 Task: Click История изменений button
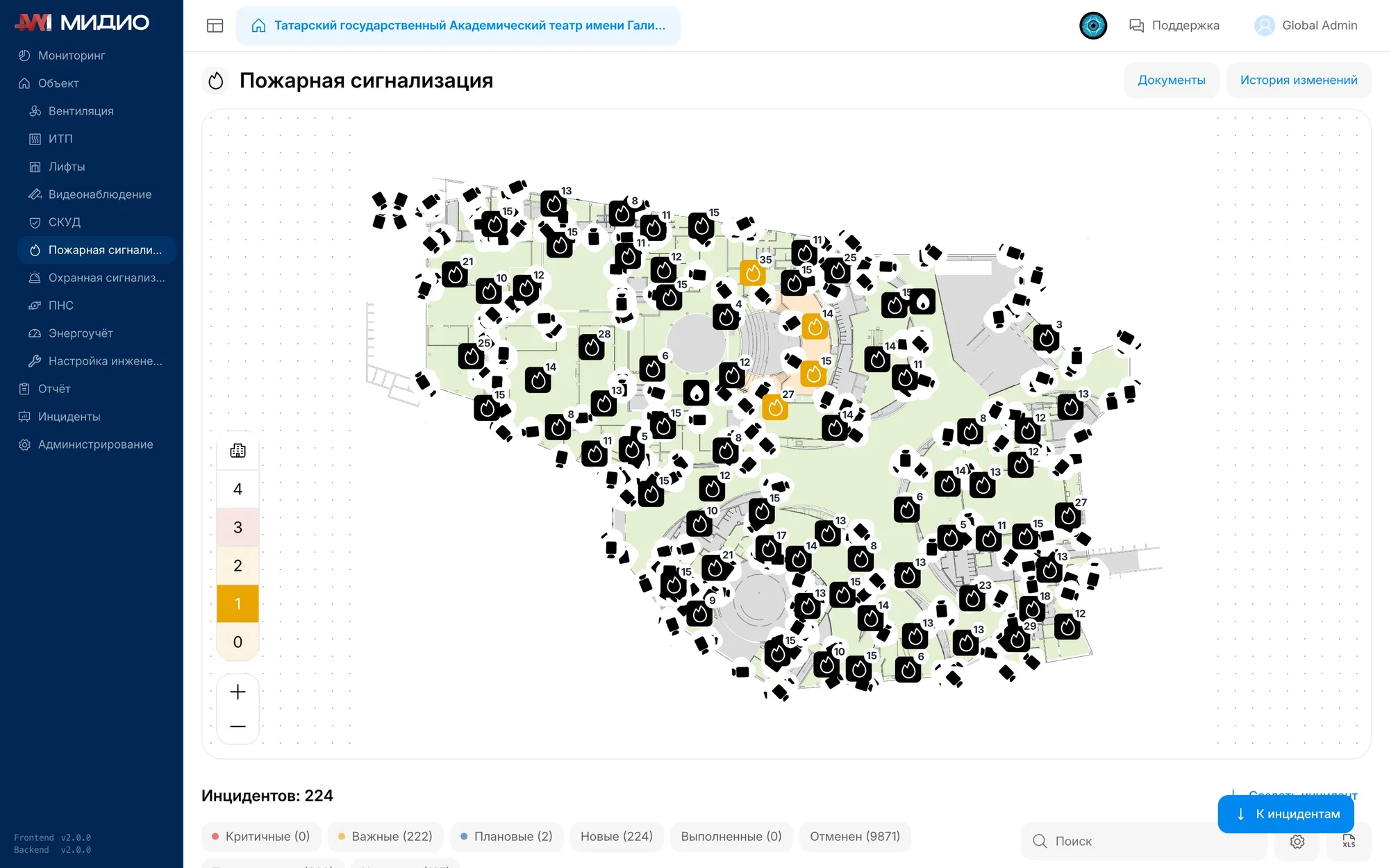1299,81
